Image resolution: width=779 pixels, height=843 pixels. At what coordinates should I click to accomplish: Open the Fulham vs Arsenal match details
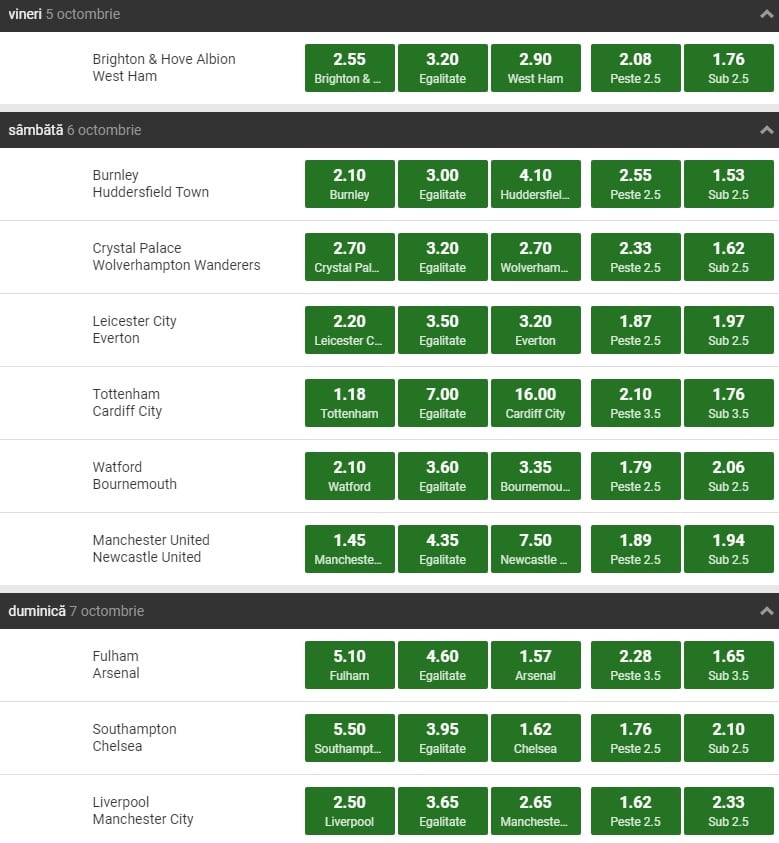pyautogui.click(x=116, y=665)
